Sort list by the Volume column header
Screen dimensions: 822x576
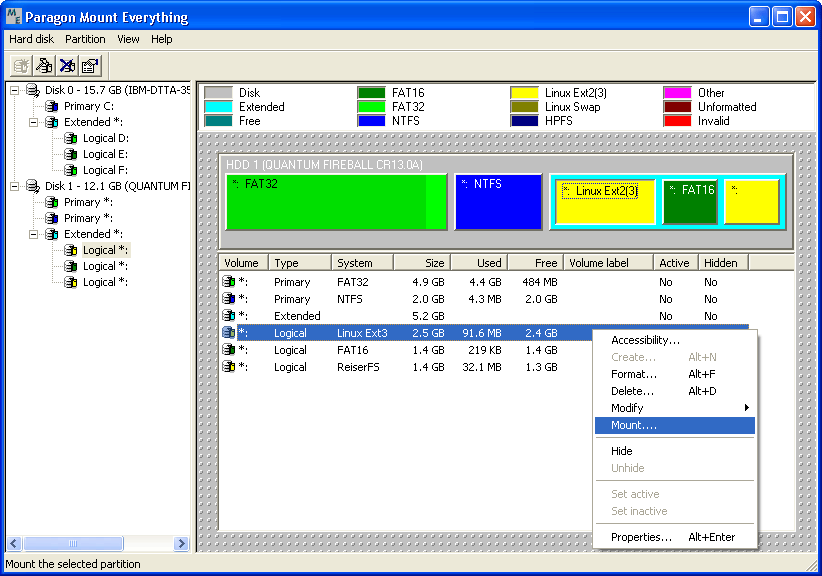[x=243, y=263]
